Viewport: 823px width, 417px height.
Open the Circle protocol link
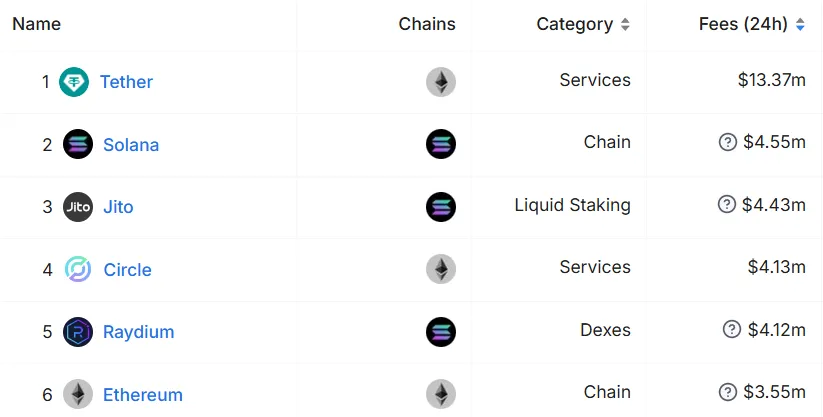[128, 269]
